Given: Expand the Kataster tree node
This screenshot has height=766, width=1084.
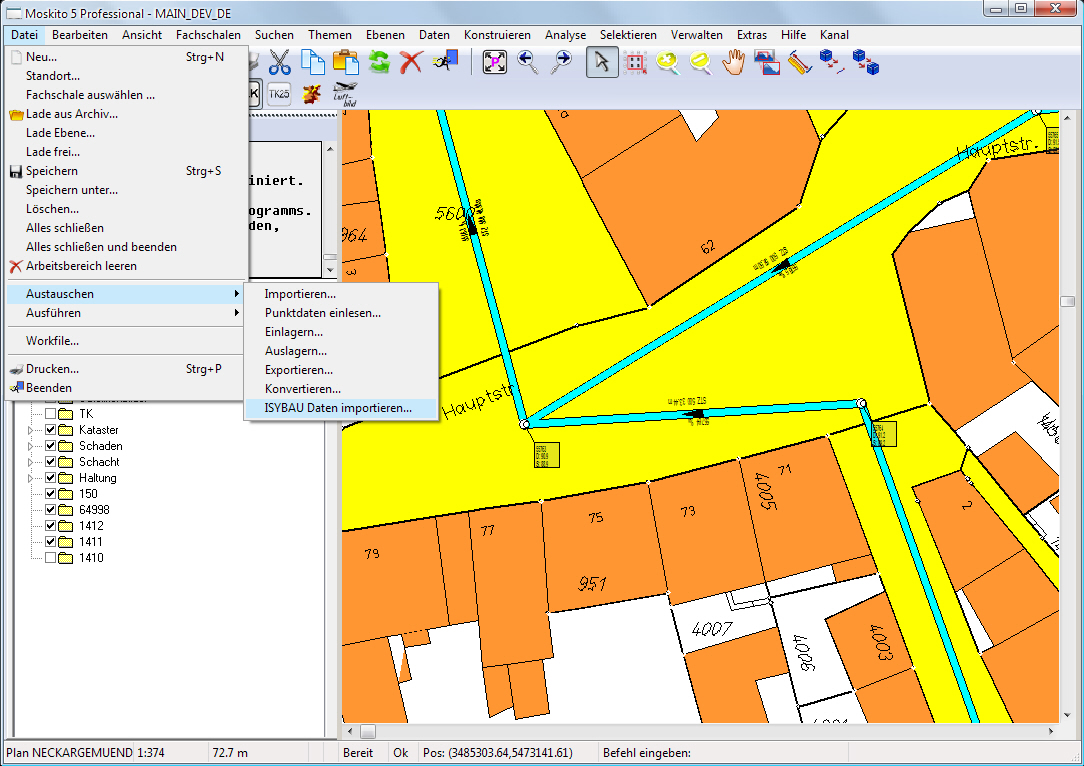Looking at the screenshot, I should click(30, 430).
